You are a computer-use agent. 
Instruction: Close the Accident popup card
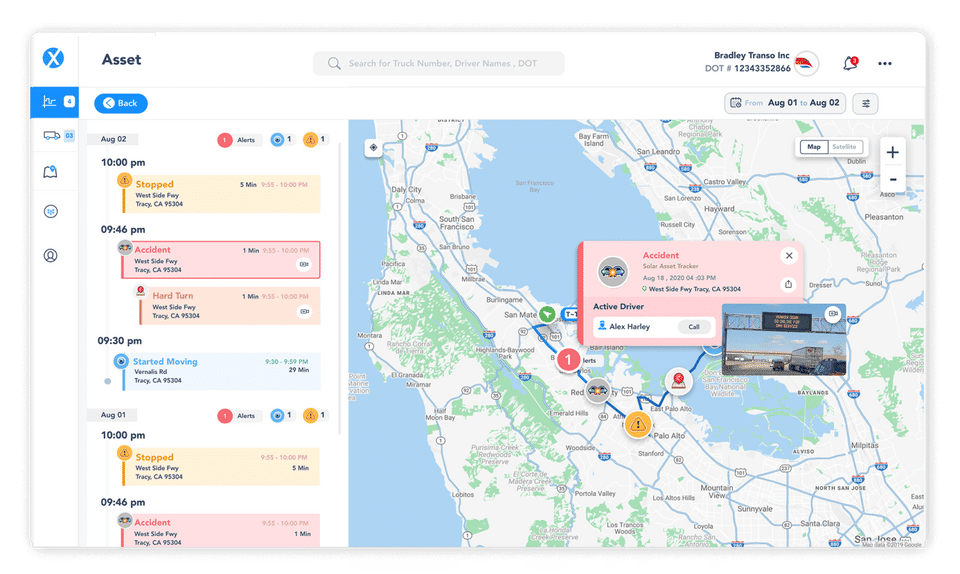tap(789, 256)
